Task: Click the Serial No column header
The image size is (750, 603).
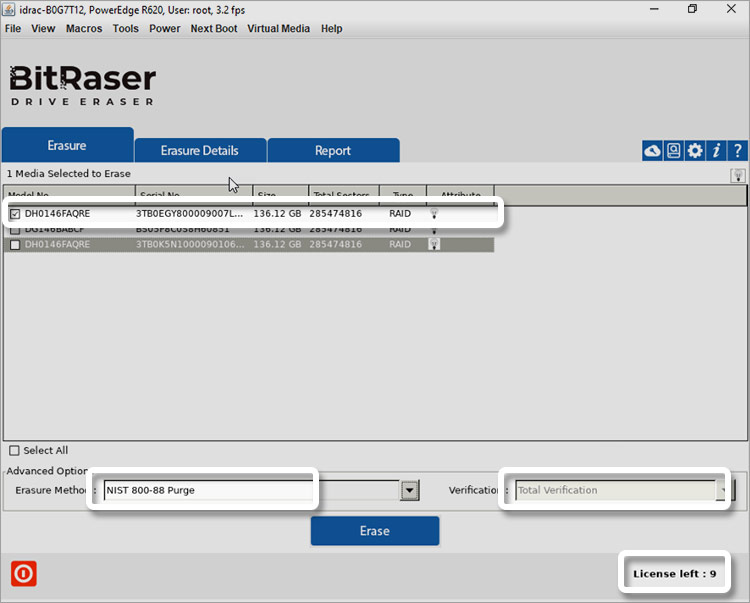Action: tap(194, 194)
